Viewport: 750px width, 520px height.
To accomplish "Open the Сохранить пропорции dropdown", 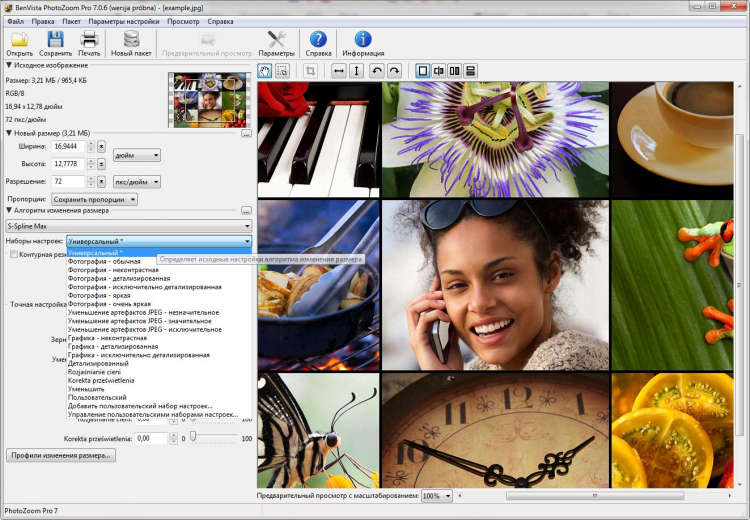I will tap(94, 199).
